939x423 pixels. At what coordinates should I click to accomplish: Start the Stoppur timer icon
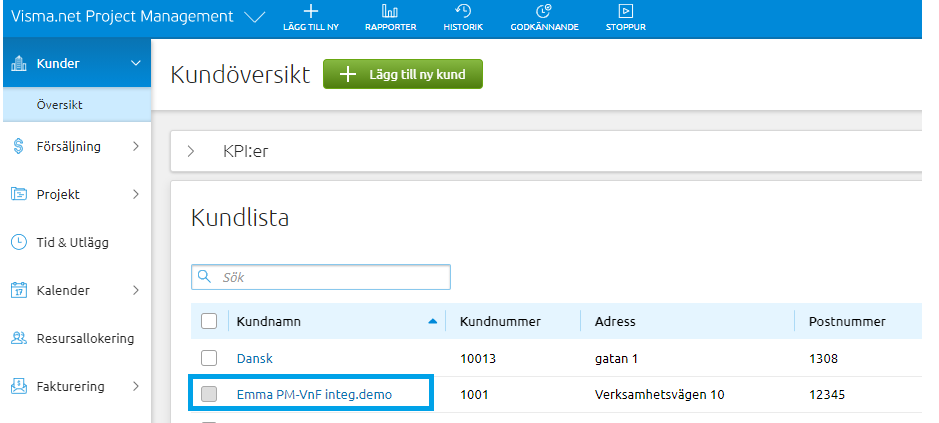[625, 11]
